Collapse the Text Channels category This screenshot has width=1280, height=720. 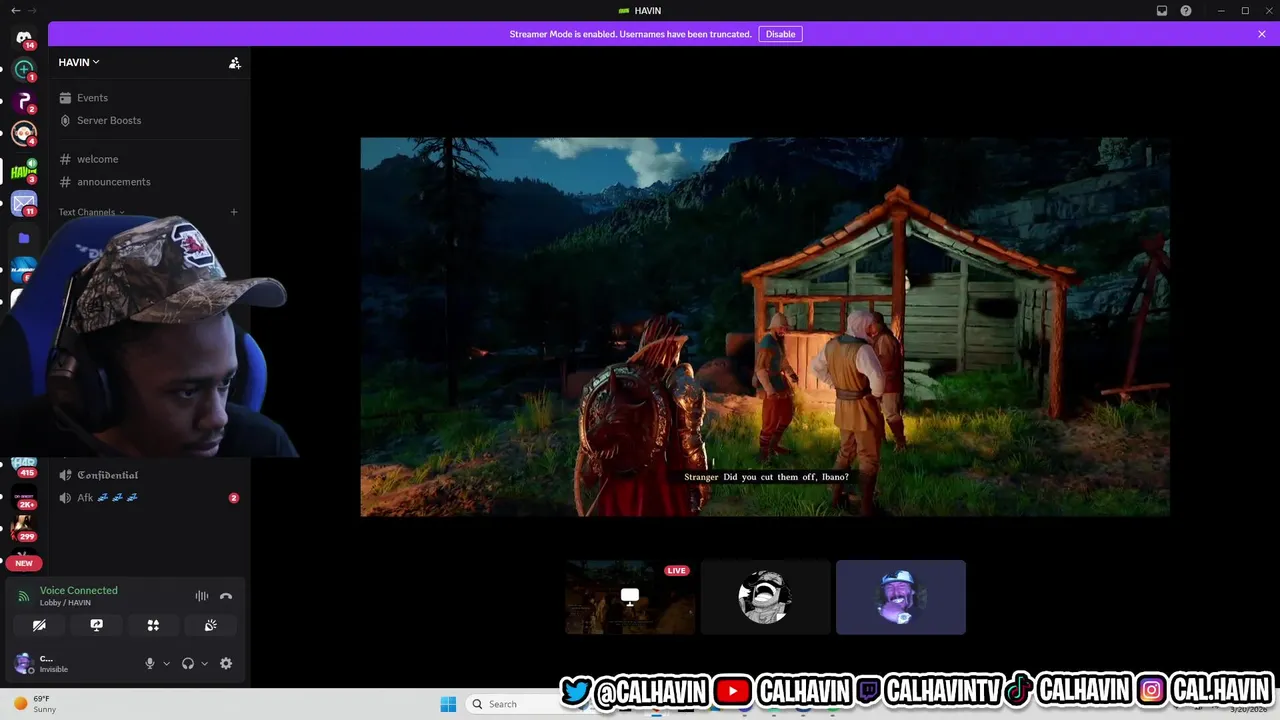91,212
